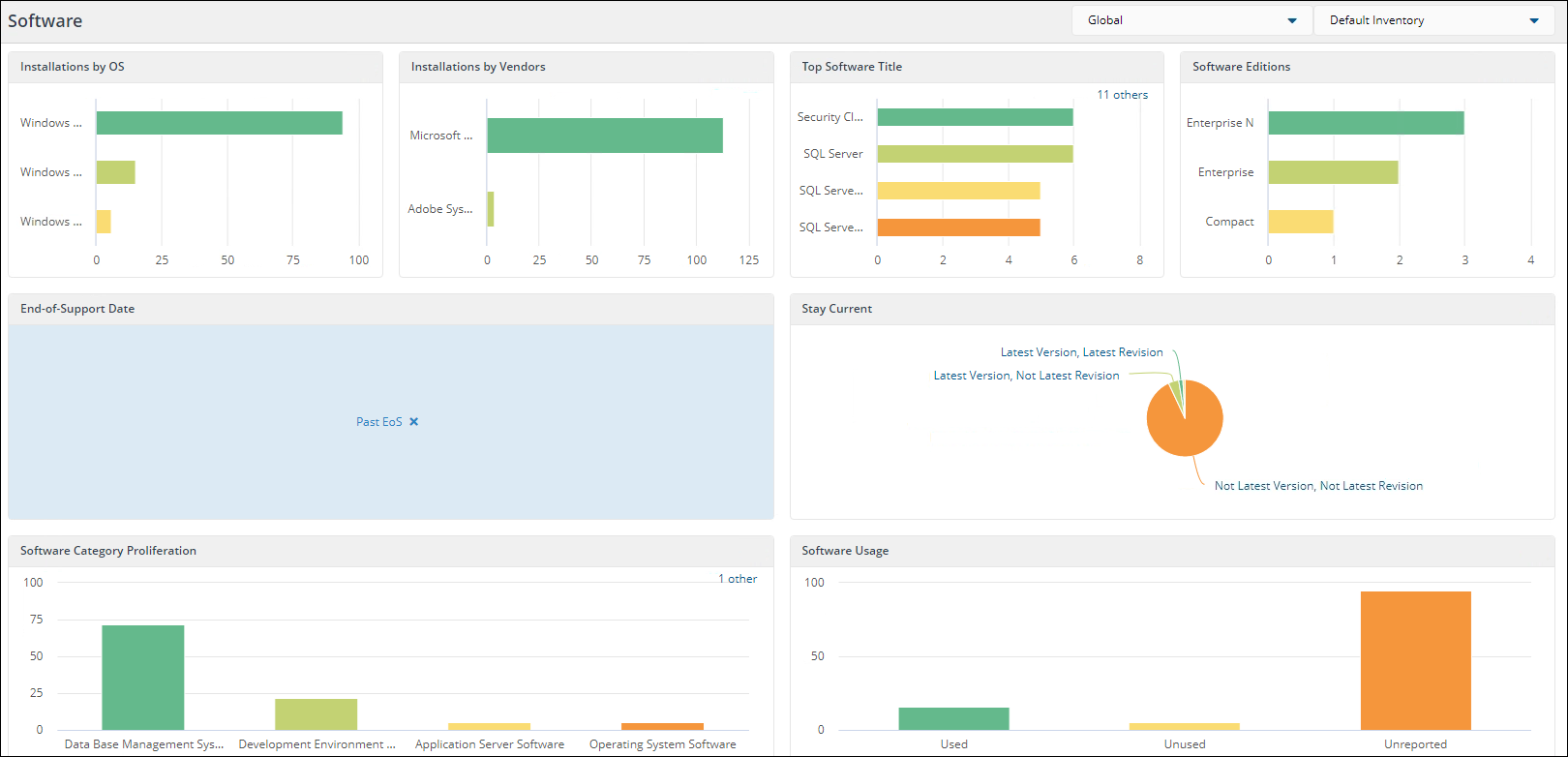Remove the Past EoS filter x icon
This screenshot has height=757, width=1568.
(414, 422)
